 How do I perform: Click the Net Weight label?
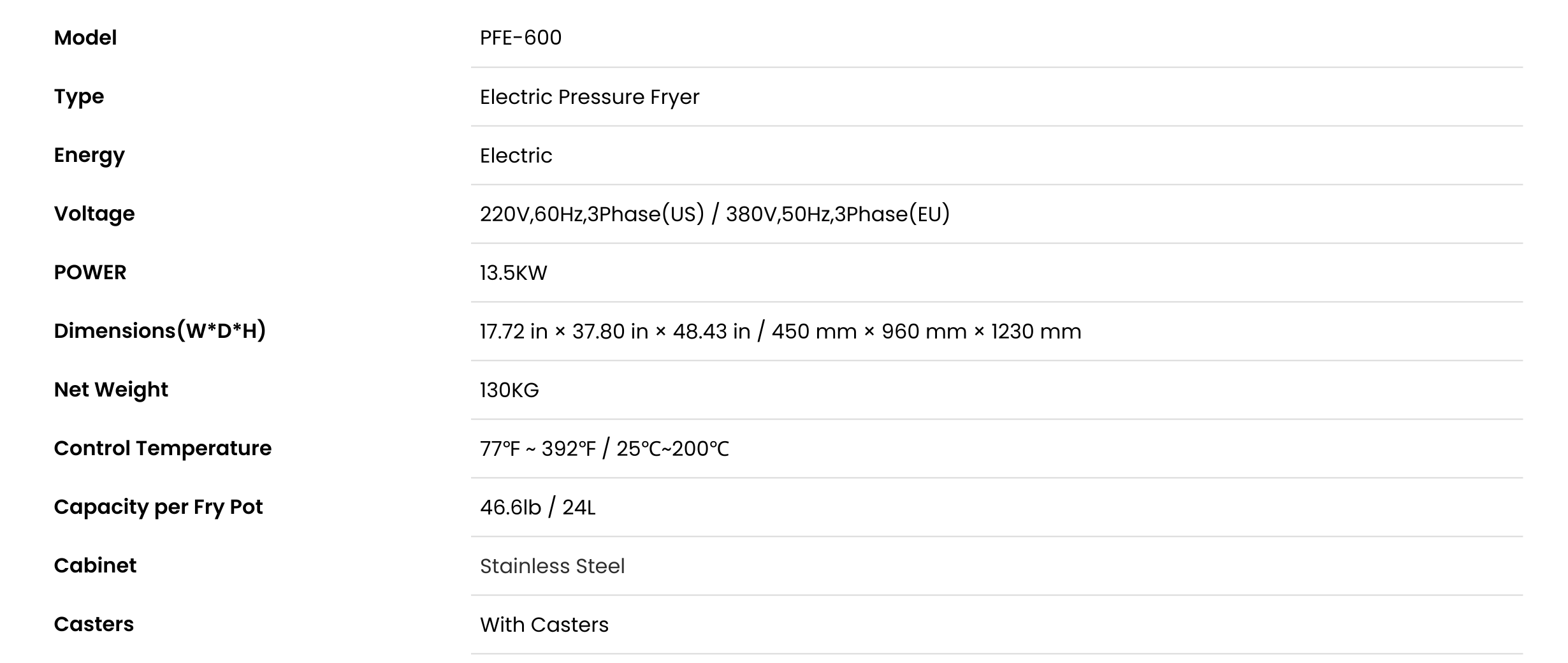point(111,390)
